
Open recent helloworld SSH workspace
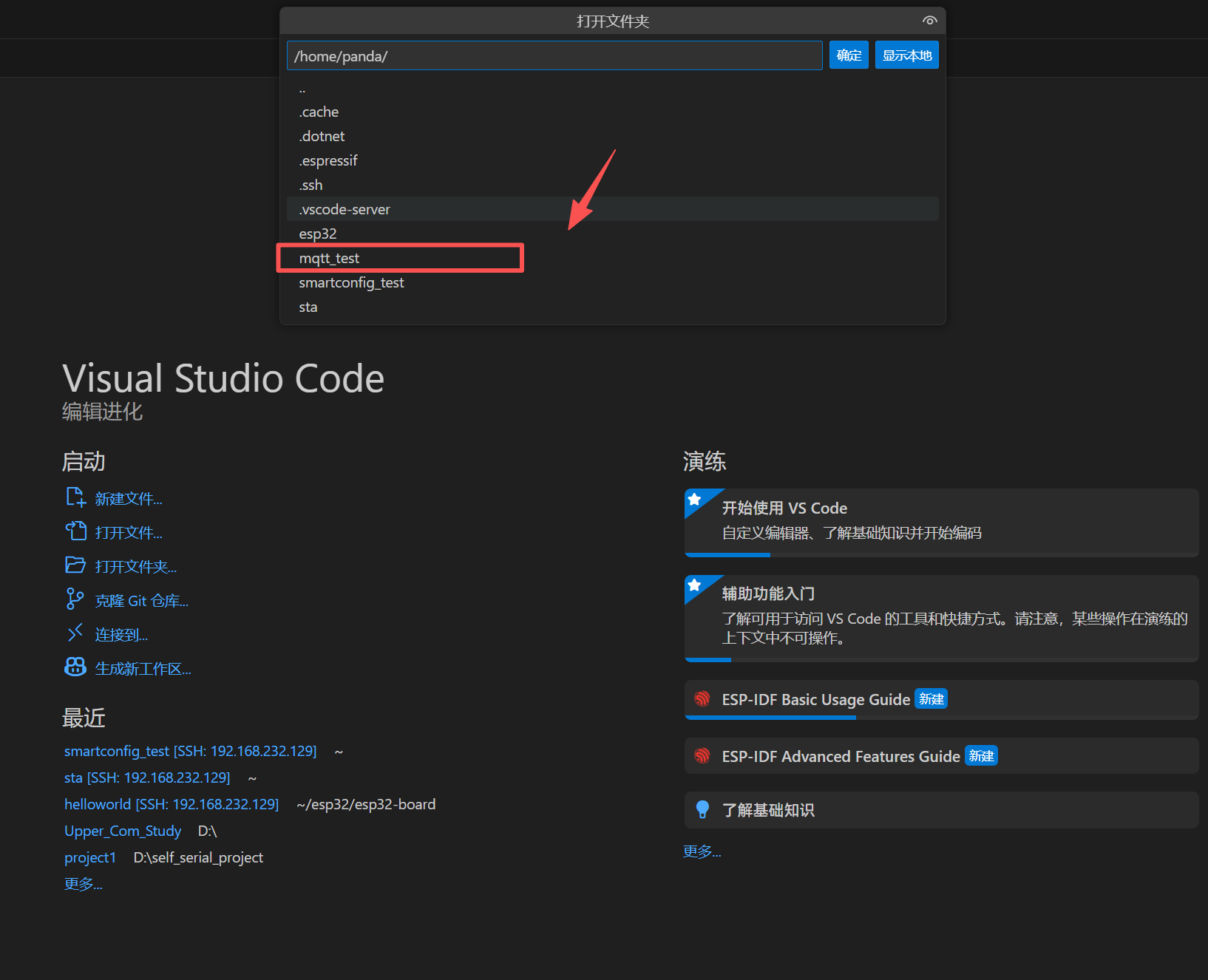tap(172, 804)
